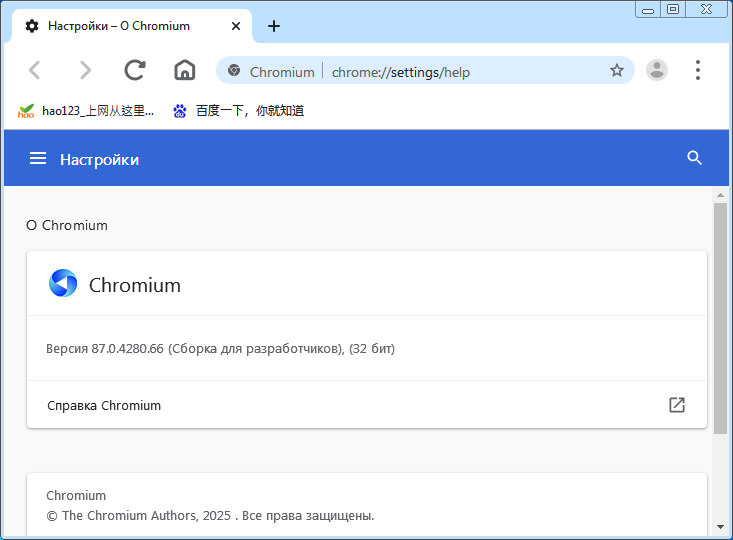Open Справка Chromium external link icon
This screenshot has height=540, width=733.
pos(676,405)
